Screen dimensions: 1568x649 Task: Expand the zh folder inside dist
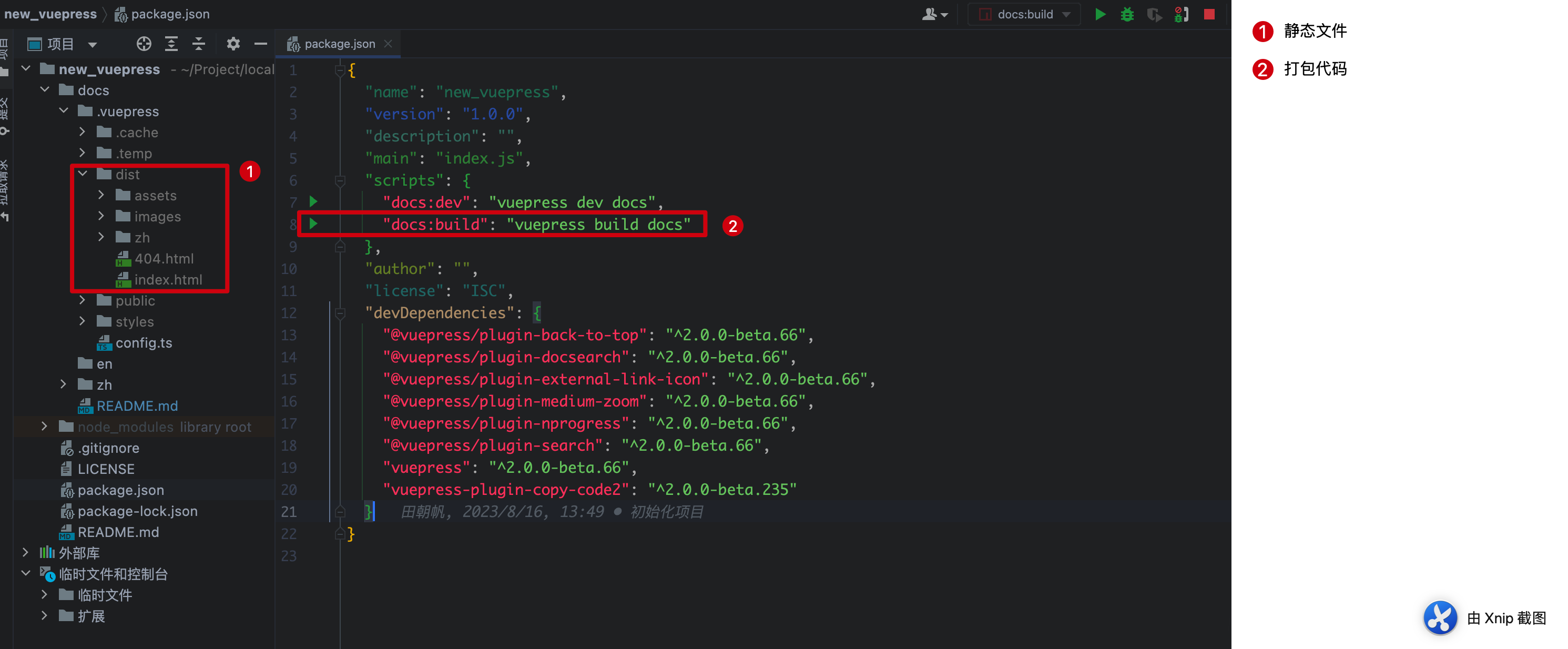[101, 237]
